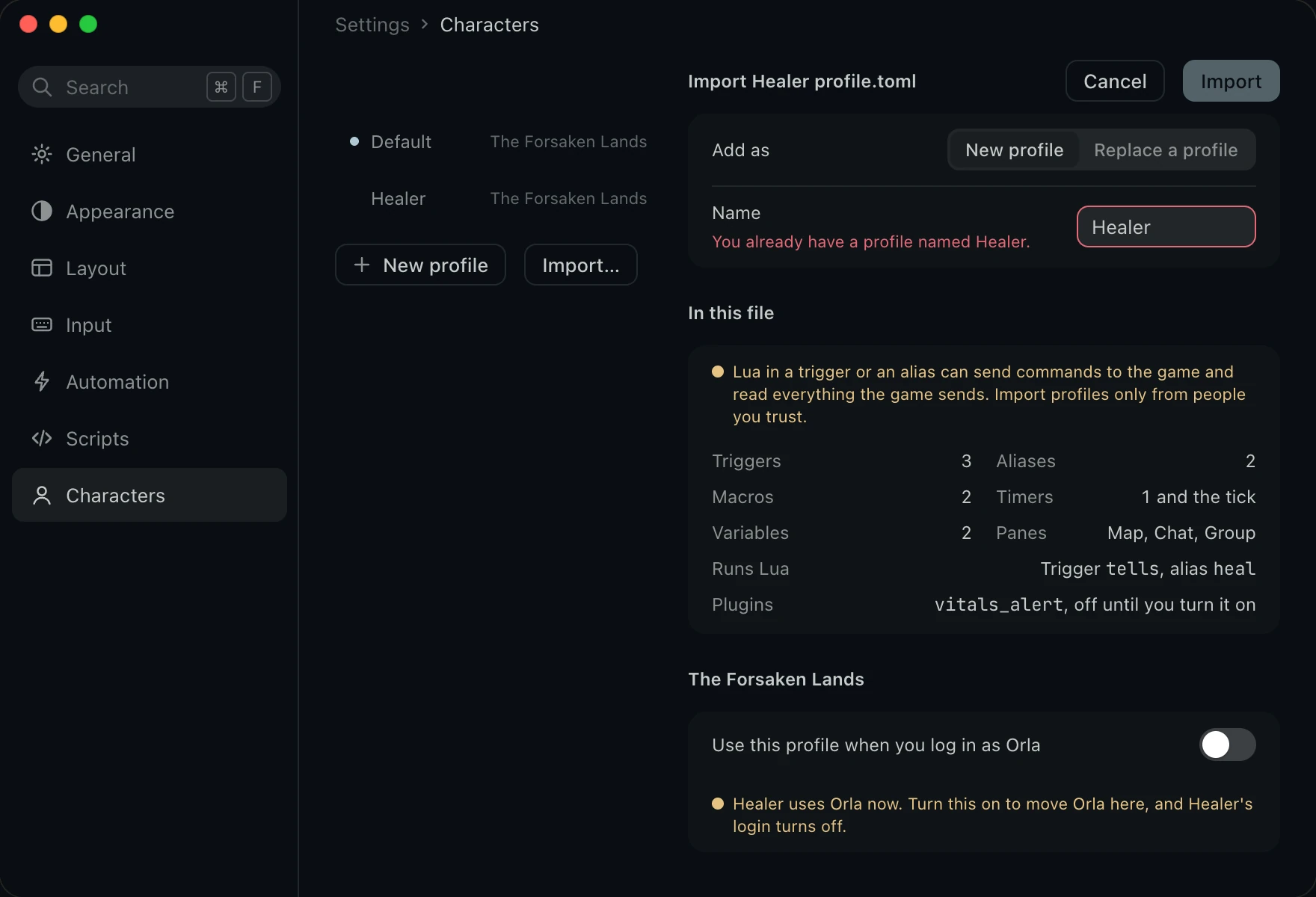Click 'vitals_alert, off until you turn it on' text
This screenshot has width=1316, height=897.
point(1095,605)
